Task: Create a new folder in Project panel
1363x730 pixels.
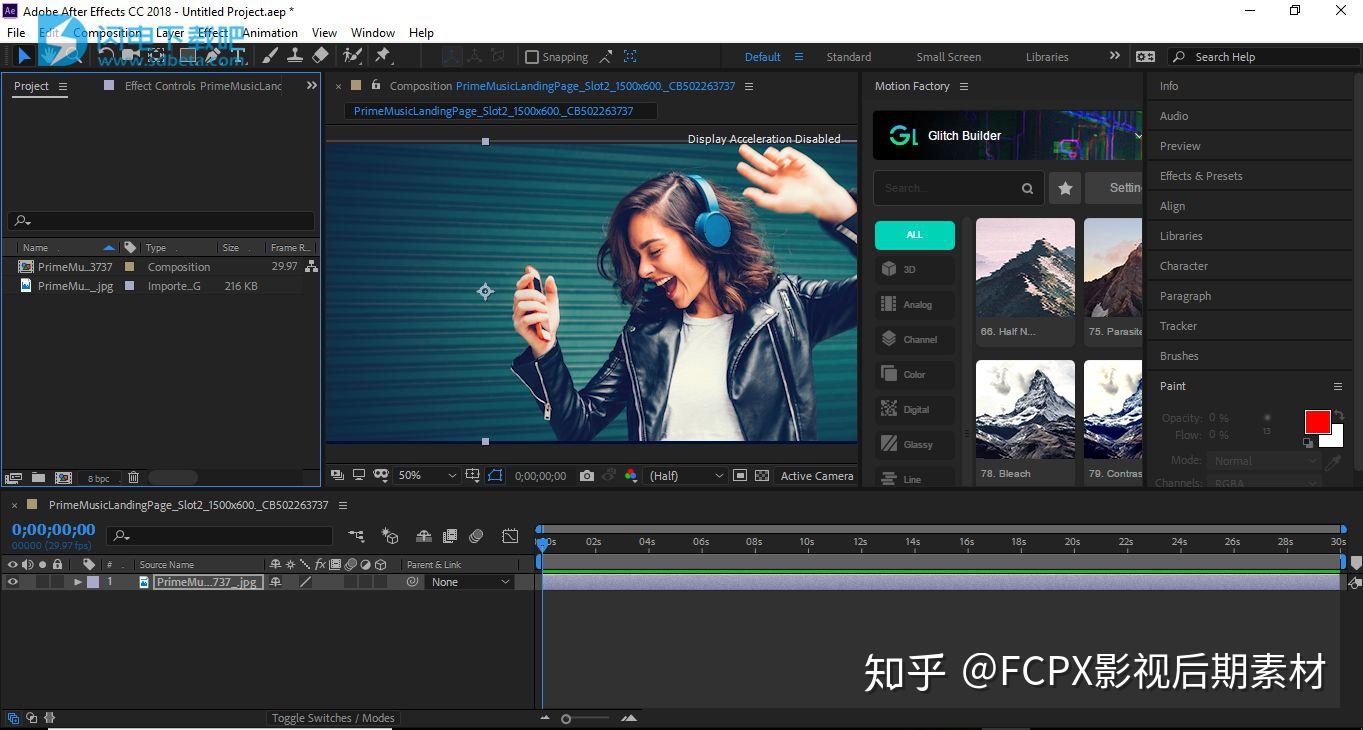Action: 38,478
